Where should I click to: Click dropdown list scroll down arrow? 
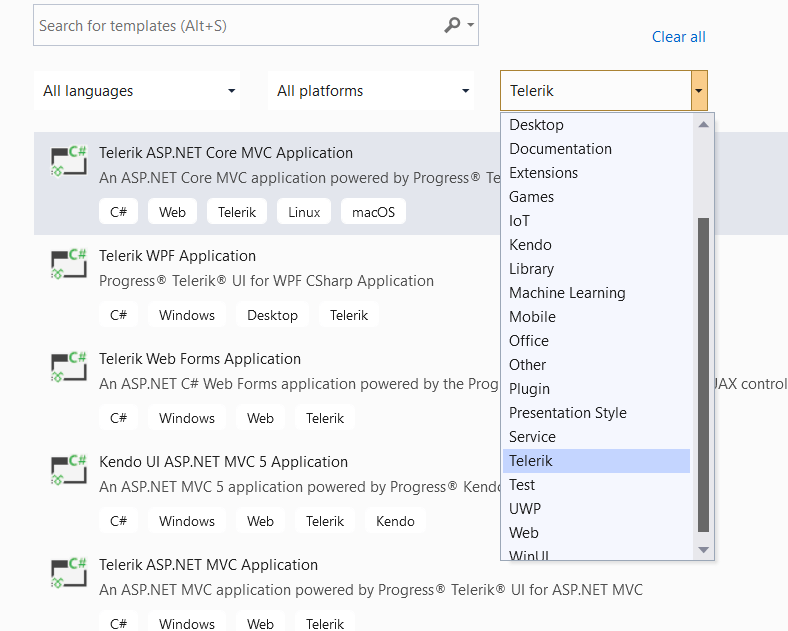(704, 550)
